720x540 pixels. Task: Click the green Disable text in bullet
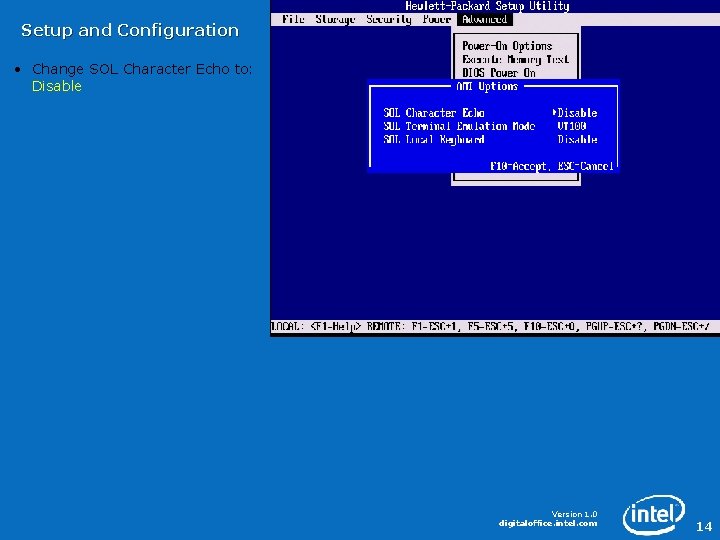coord(57,86)
